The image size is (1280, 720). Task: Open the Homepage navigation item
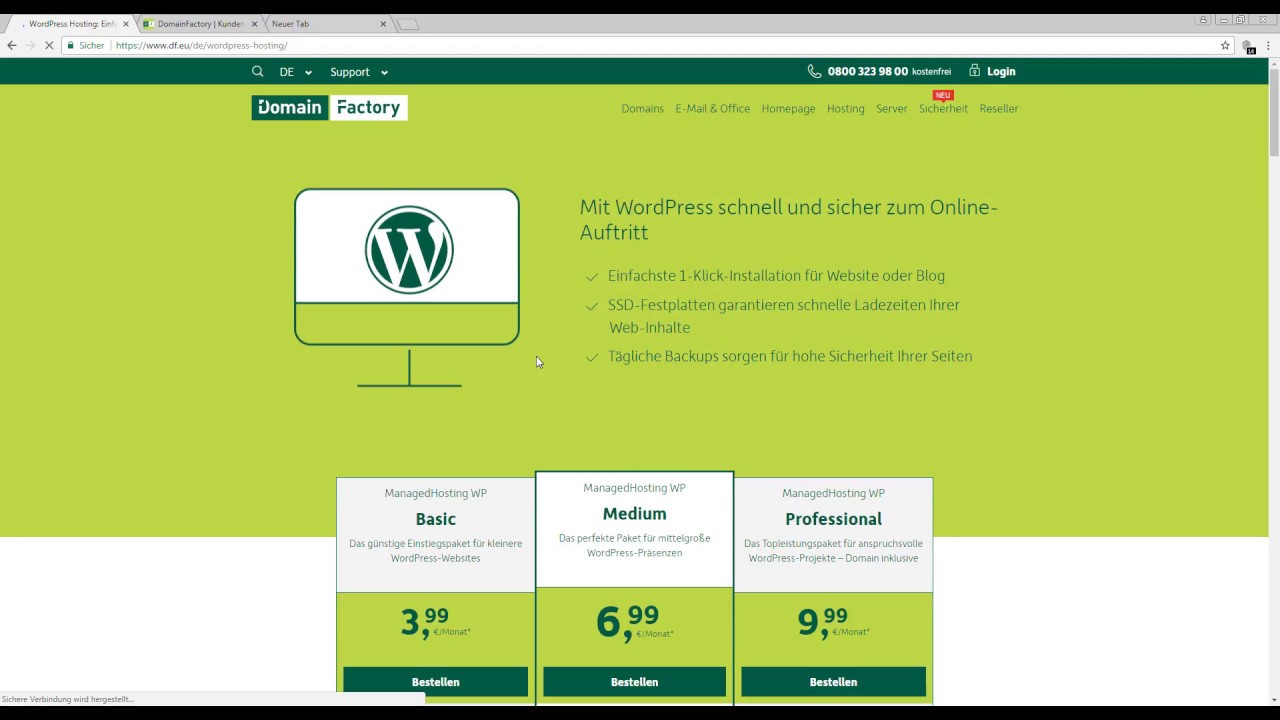[788, 109]
